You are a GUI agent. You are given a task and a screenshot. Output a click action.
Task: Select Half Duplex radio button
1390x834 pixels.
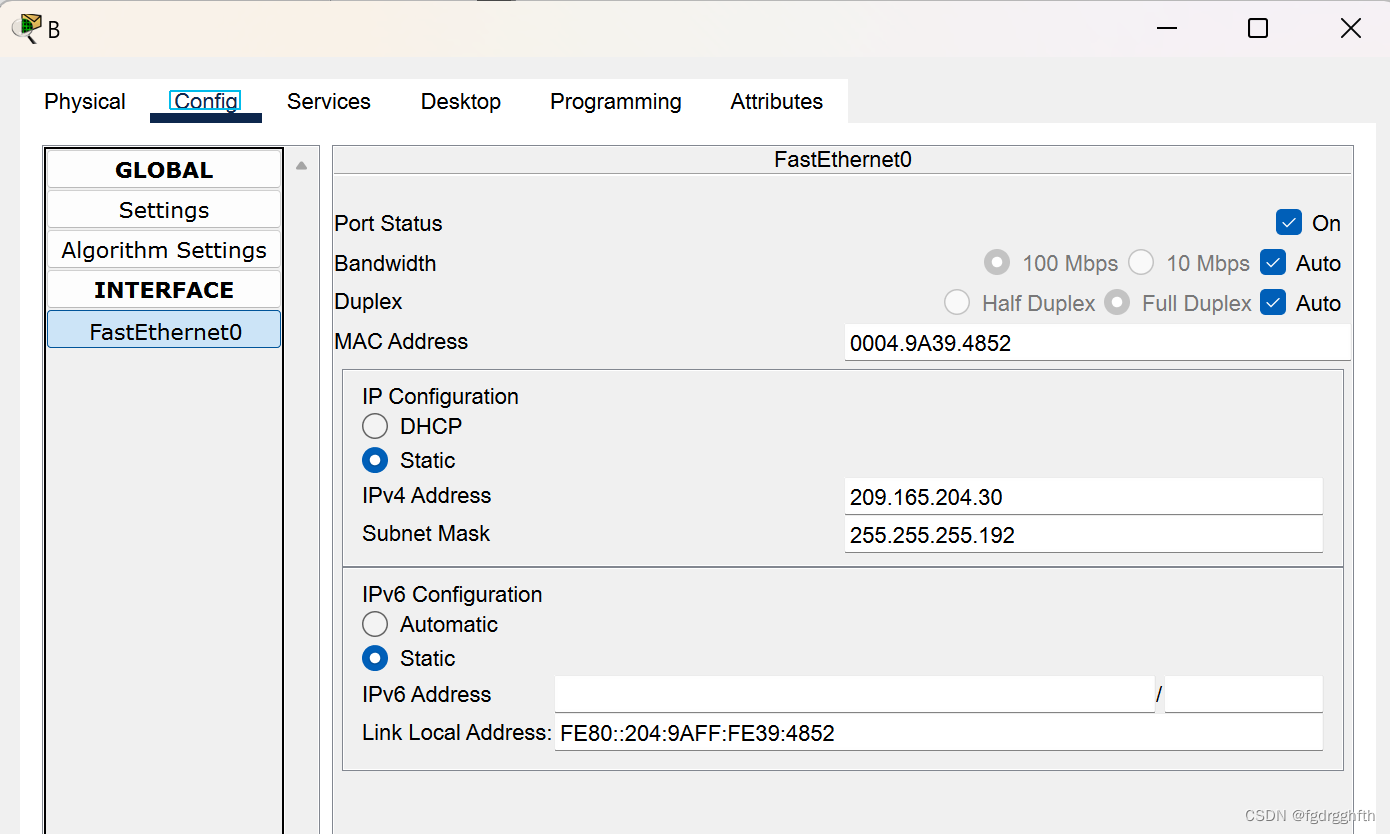(957, 302)
